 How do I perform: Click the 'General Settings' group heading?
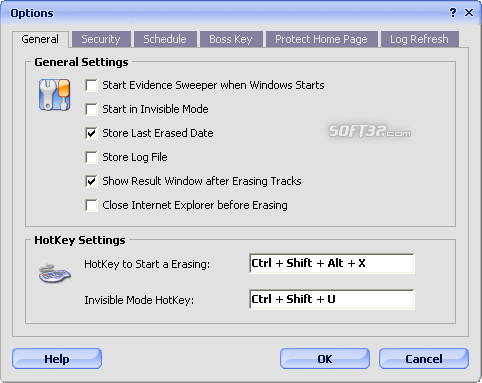tap(81, 62)
